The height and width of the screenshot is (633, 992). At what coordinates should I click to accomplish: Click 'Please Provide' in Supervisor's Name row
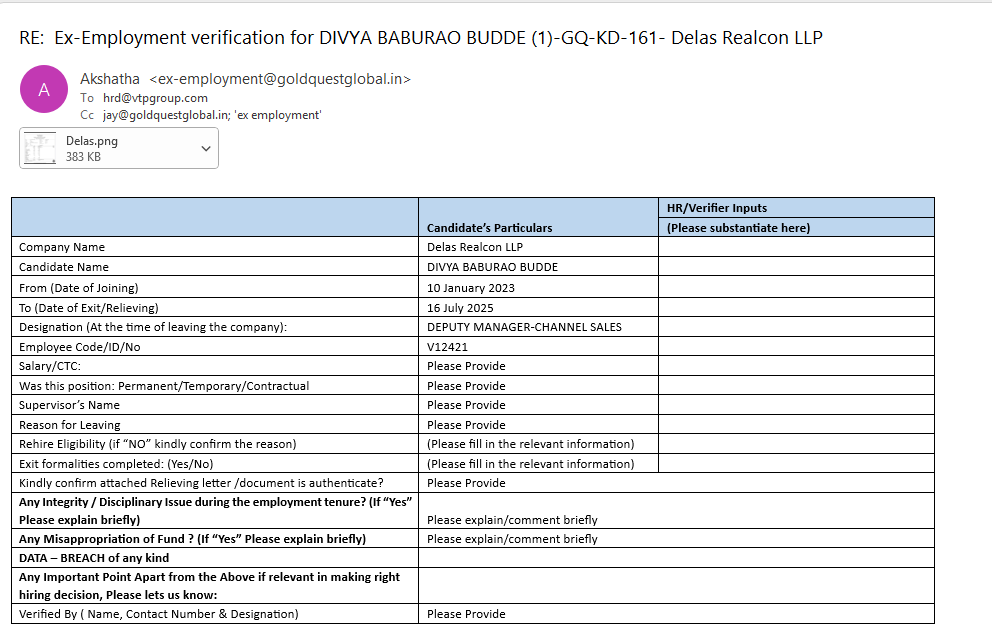(466, 405)
